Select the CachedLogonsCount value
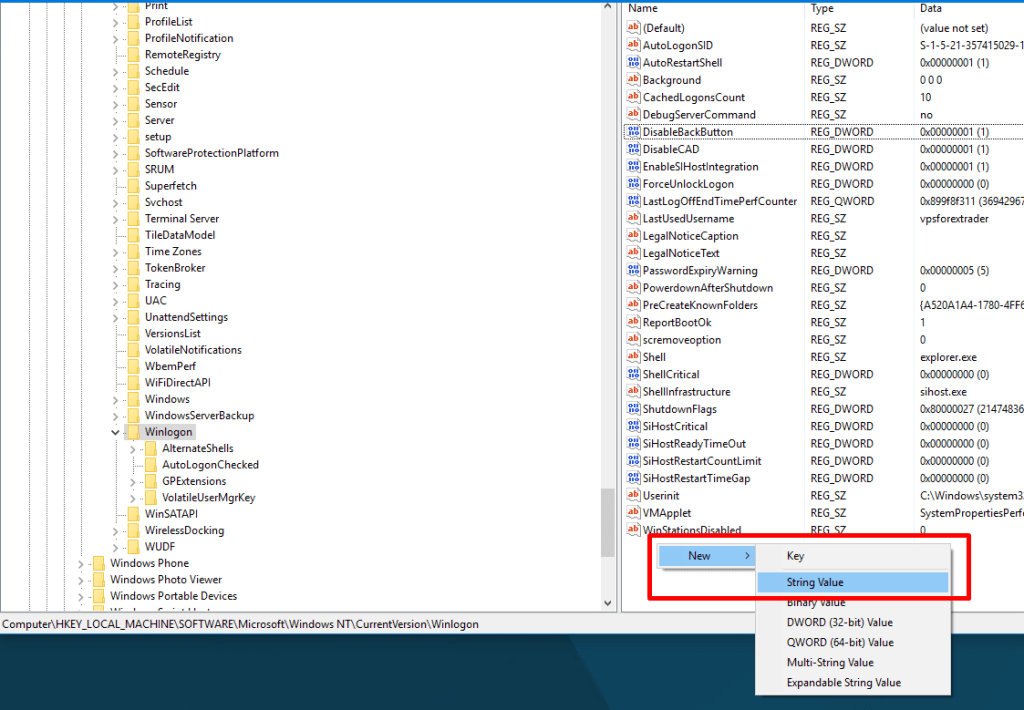The width and height of the screenshot is (1024, 710). [694, 97]
